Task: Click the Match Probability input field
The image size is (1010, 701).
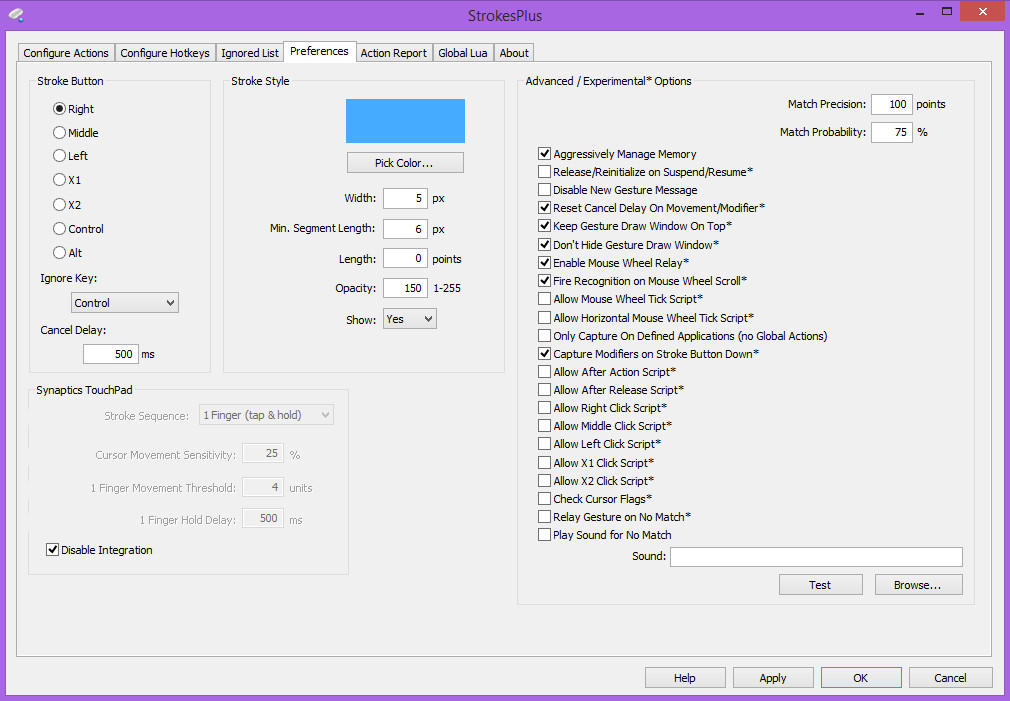Action: [x=891, y=132]
